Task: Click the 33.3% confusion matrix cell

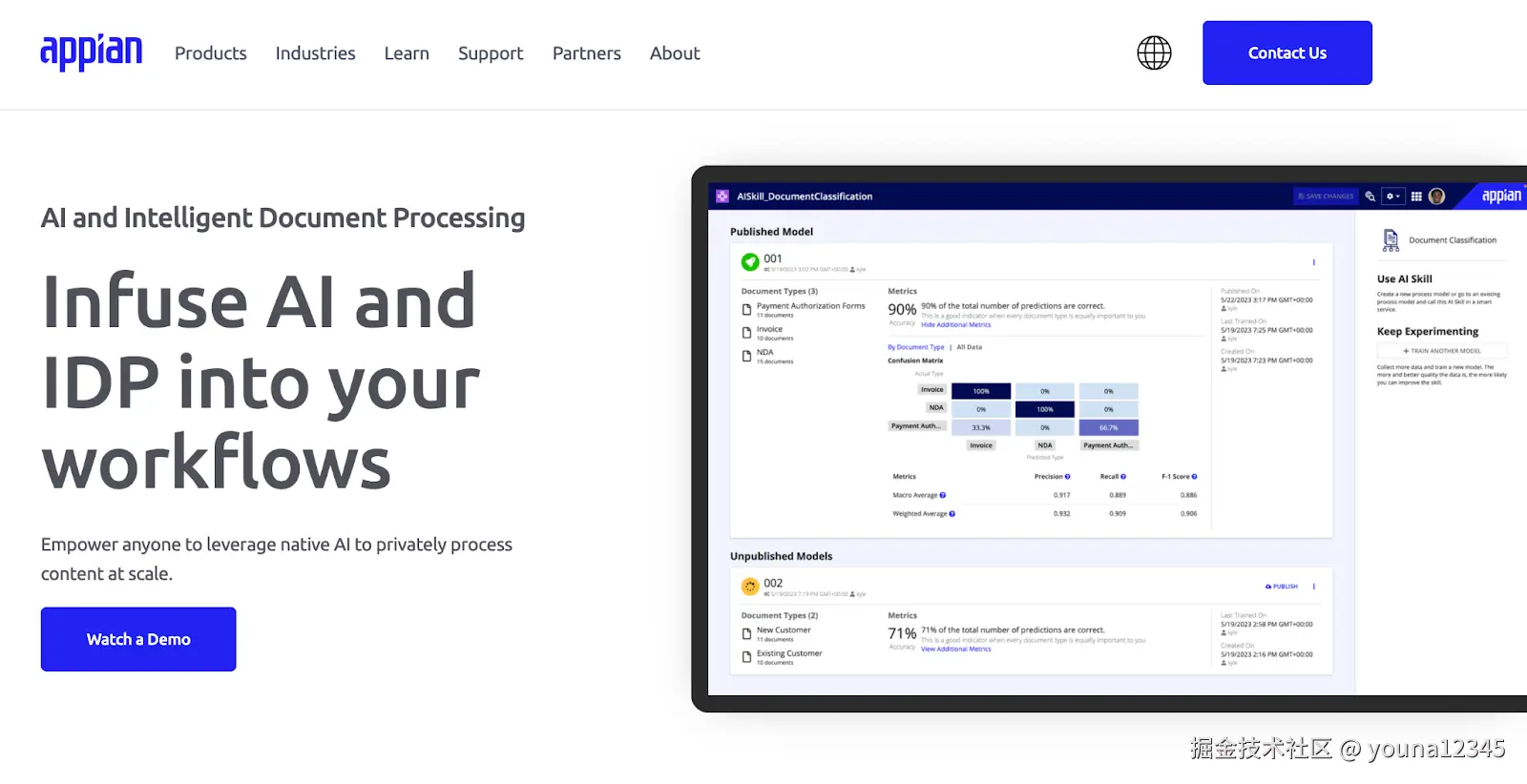Action: coord(981,427)
